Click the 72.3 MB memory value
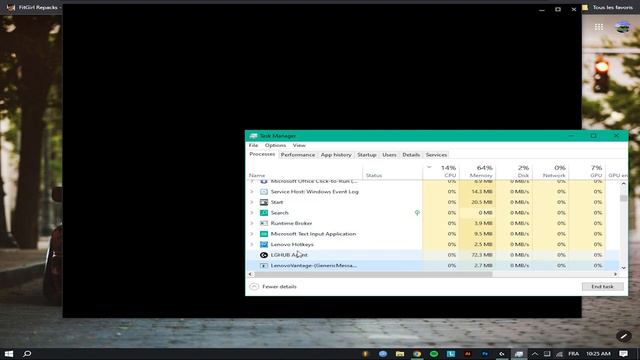640x360 pixels. pyautogui.click(x=482, y=255)
